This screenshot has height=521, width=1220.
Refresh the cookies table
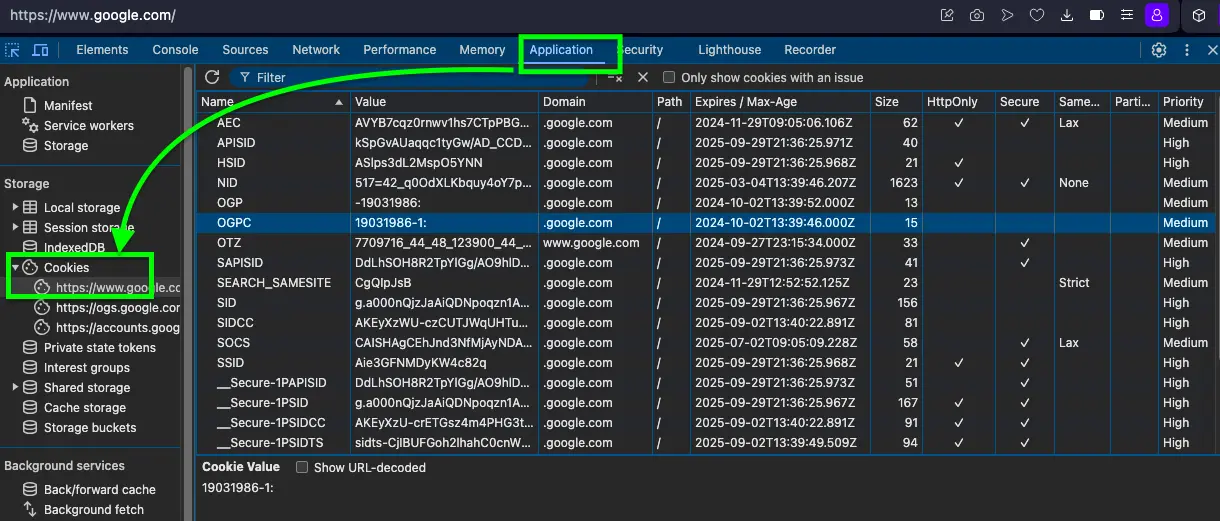[x=212, y=77]
